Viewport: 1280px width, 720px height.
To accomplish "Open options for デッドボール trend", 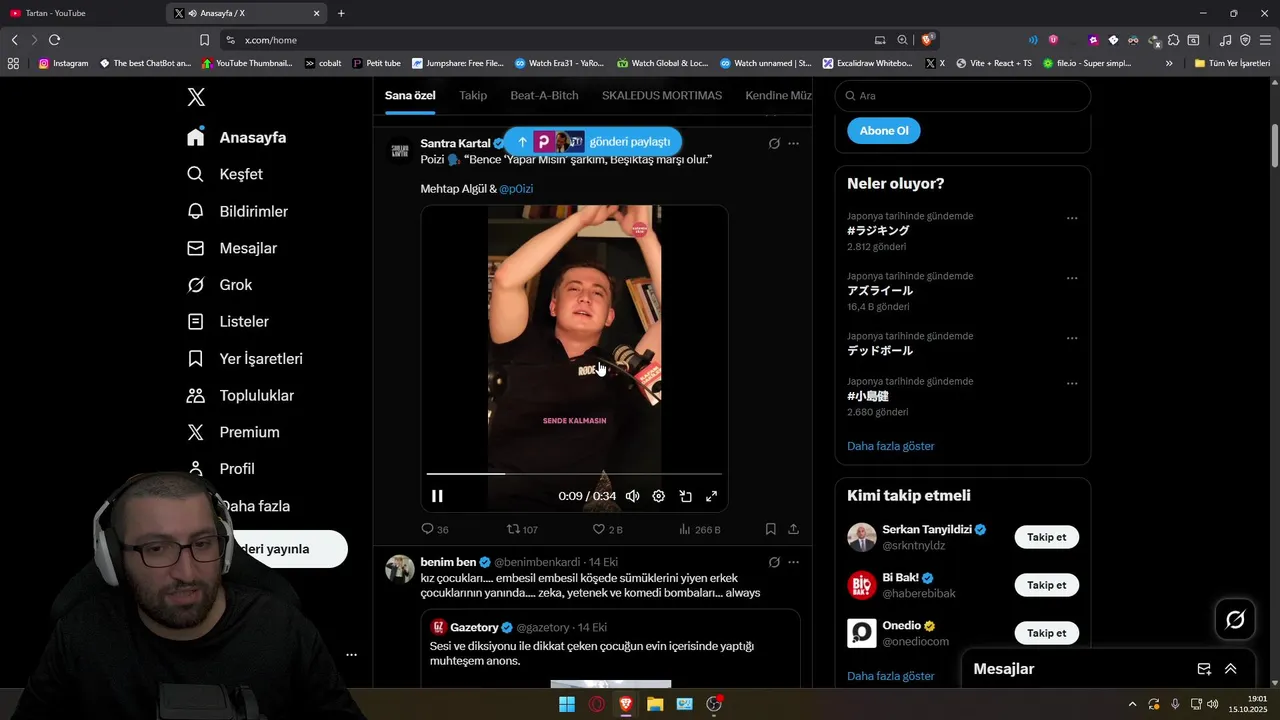I will pyautogui.click(x=1072, y=338).
